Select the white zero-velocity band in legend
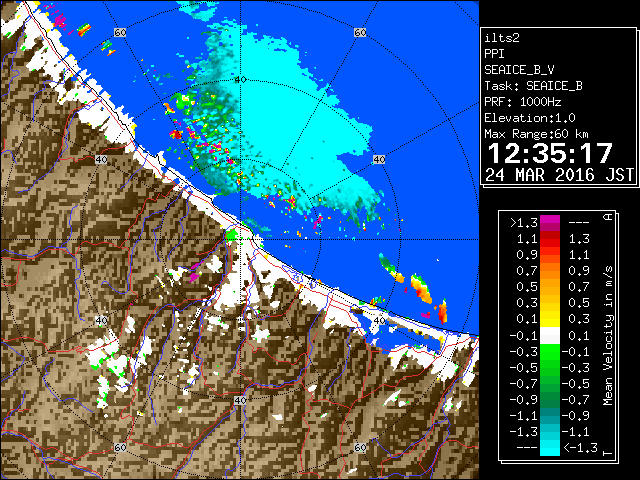Screen dimensions: 640x480 [x=550, y=336]
